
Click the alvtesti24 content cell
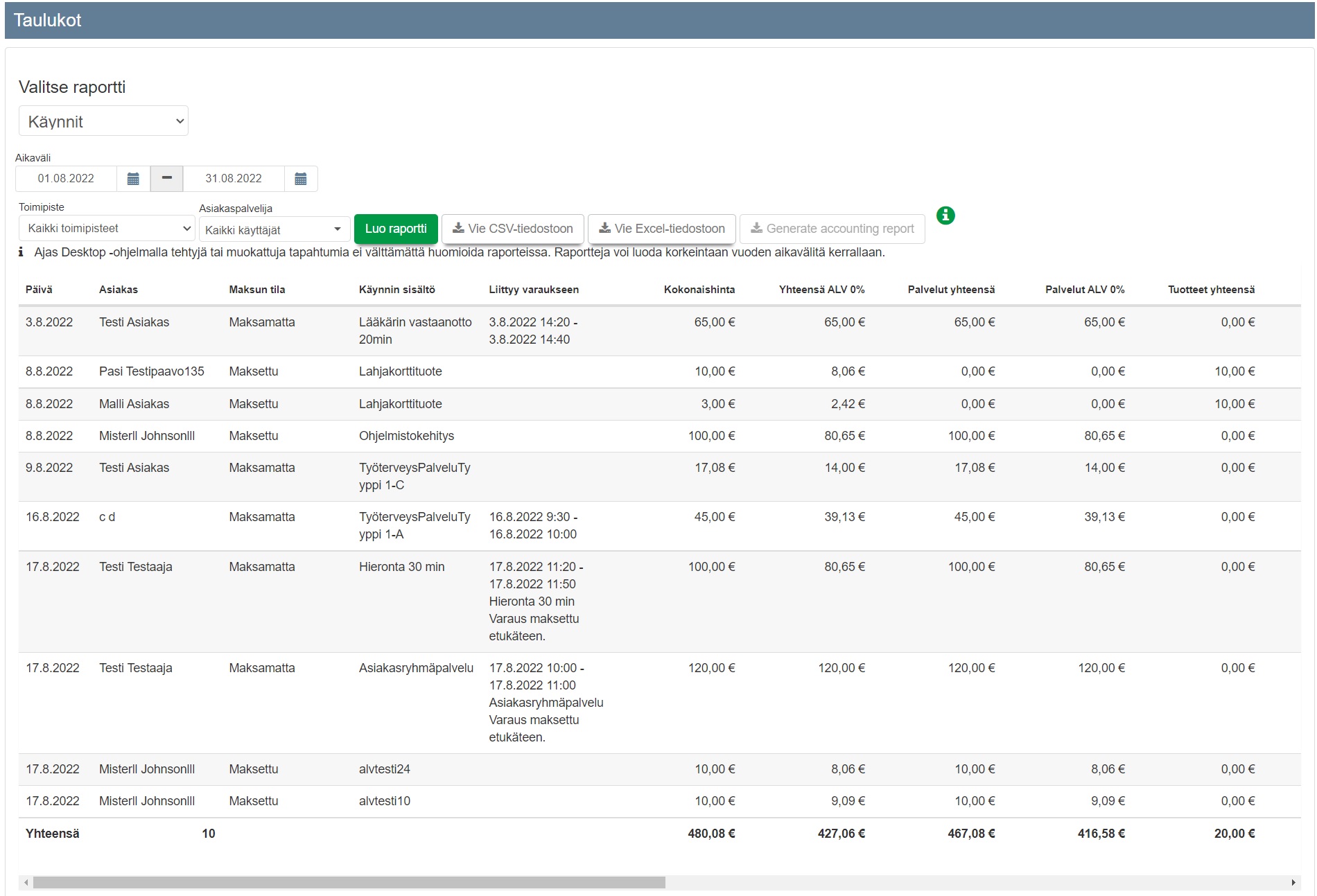pyautogui.click(x=385, y=769)
